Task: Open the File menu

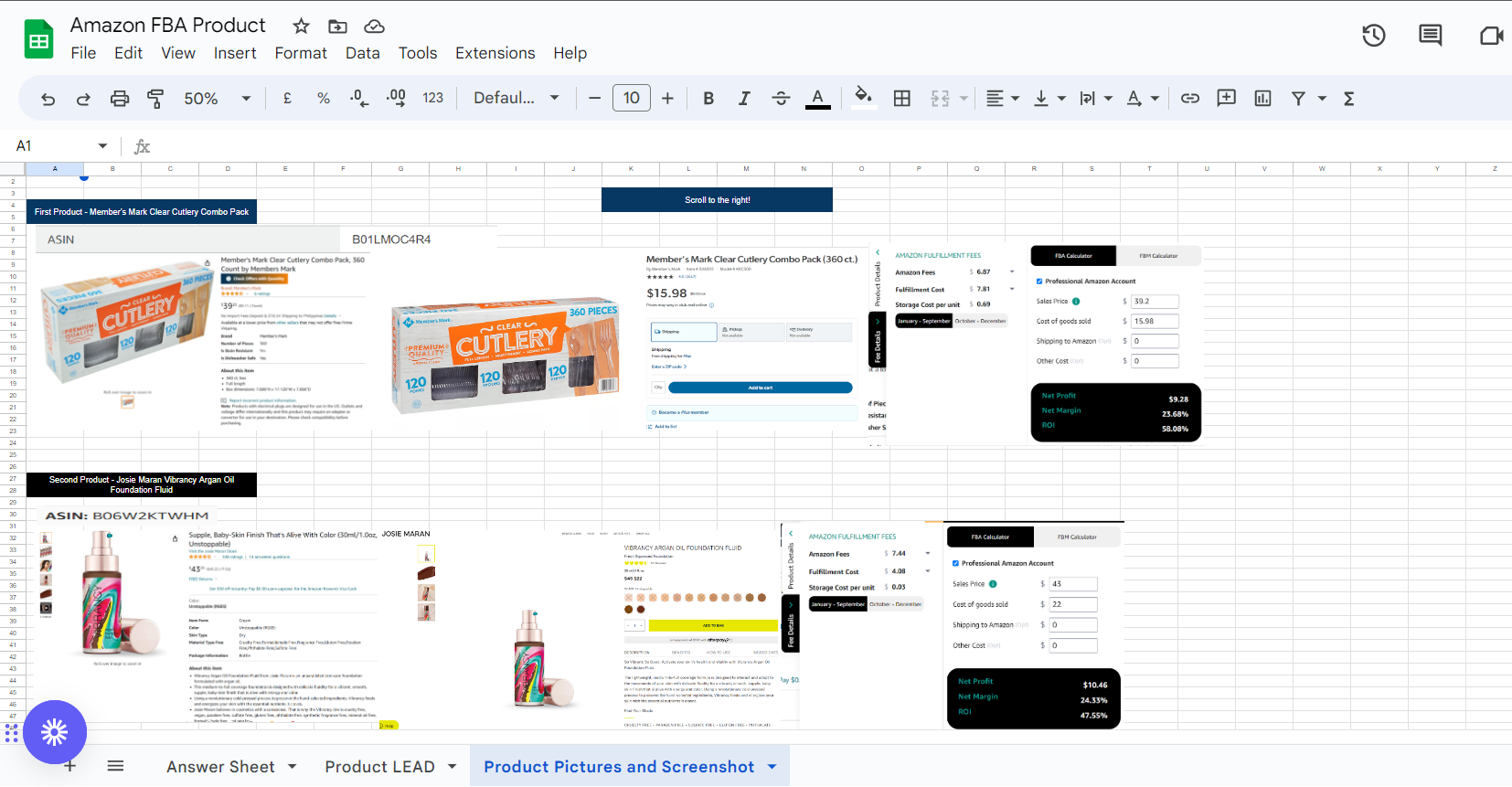Action: pyautogui.click(x=83, y=53)
